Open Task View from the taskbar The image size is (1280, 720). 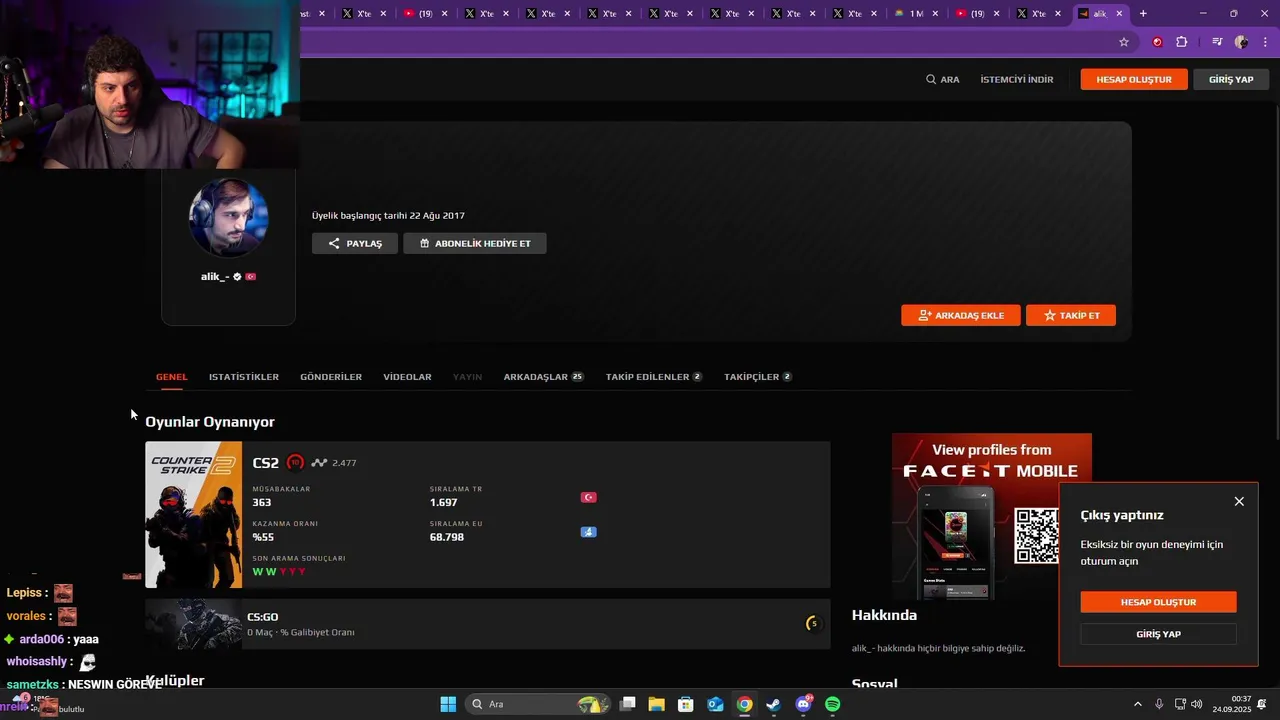[628, 704]
